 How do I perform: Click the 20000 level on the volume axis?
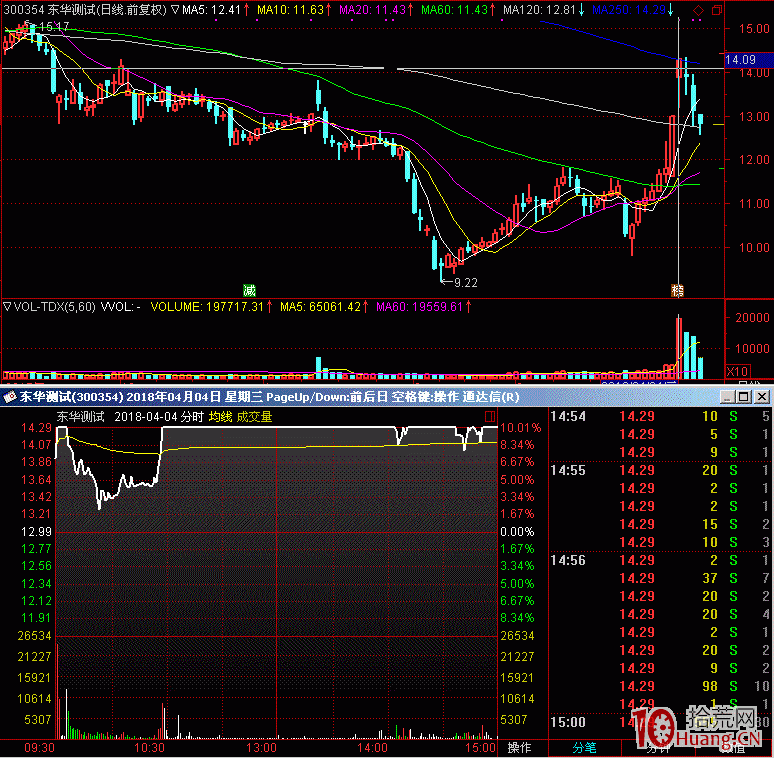click(x=752, y=317)
